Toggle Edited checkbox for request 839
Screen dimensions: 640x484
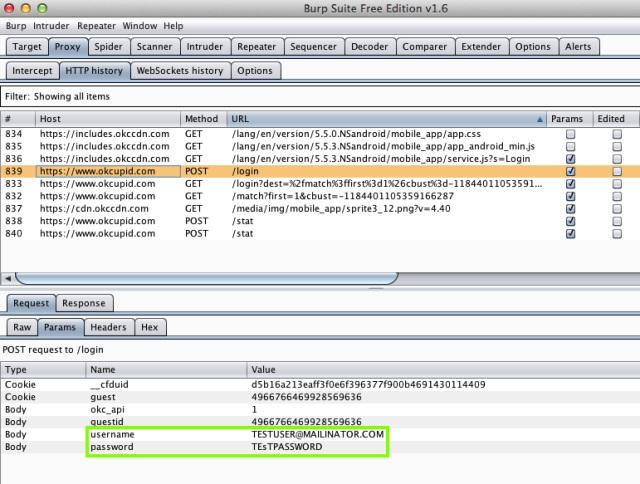(617, 171)
